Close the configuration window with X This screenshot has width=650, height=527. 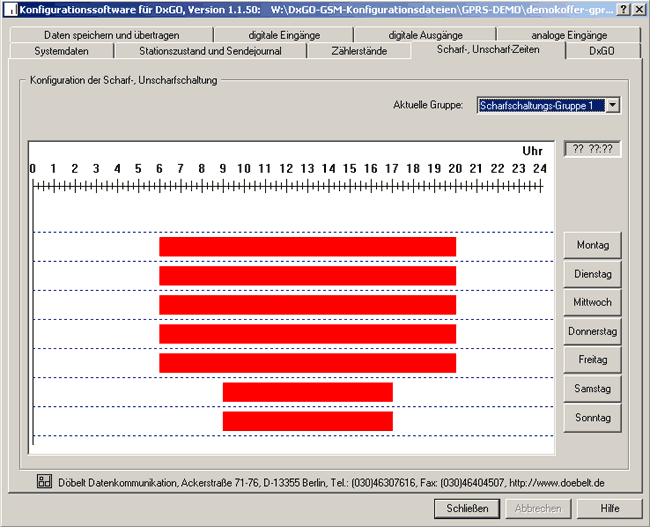[640, 9]
